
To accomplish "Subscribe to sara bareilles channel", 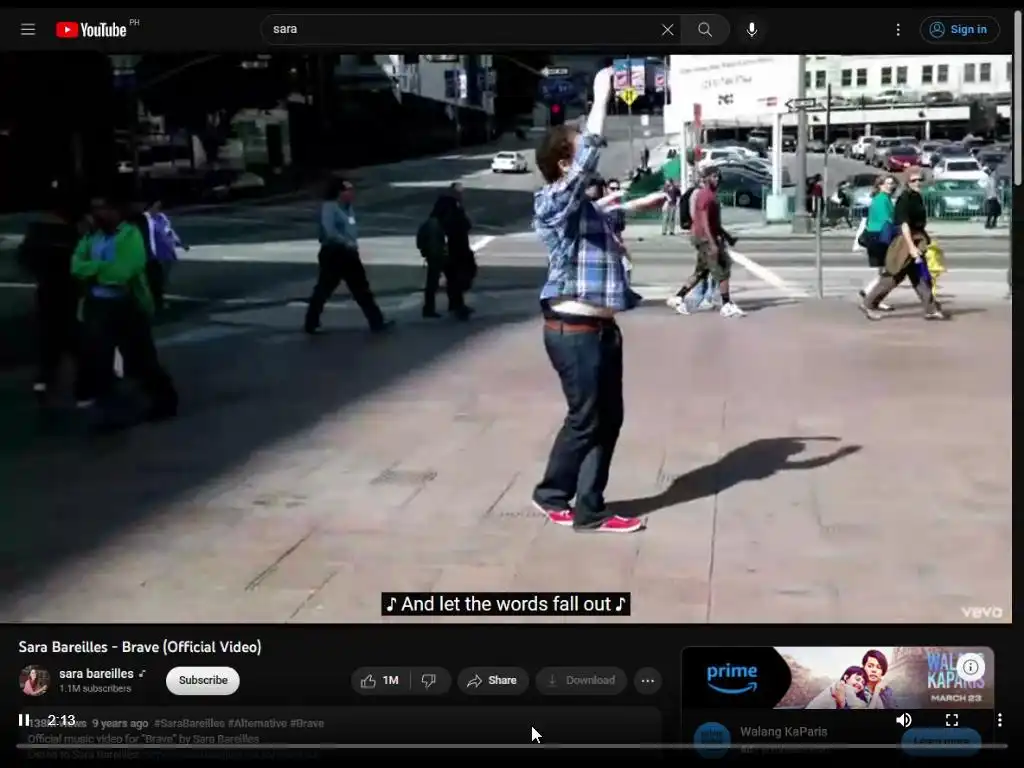I will [202, 680].
